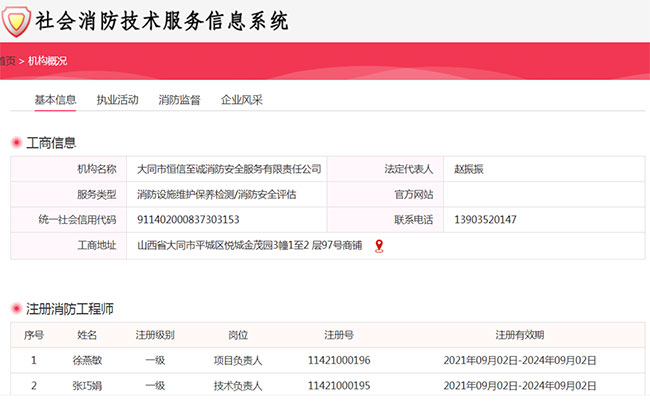Image resolution: width=650 pixels, height=408 pixels.
Task: Click the 姓名 column header
Action: click(87, 335)
